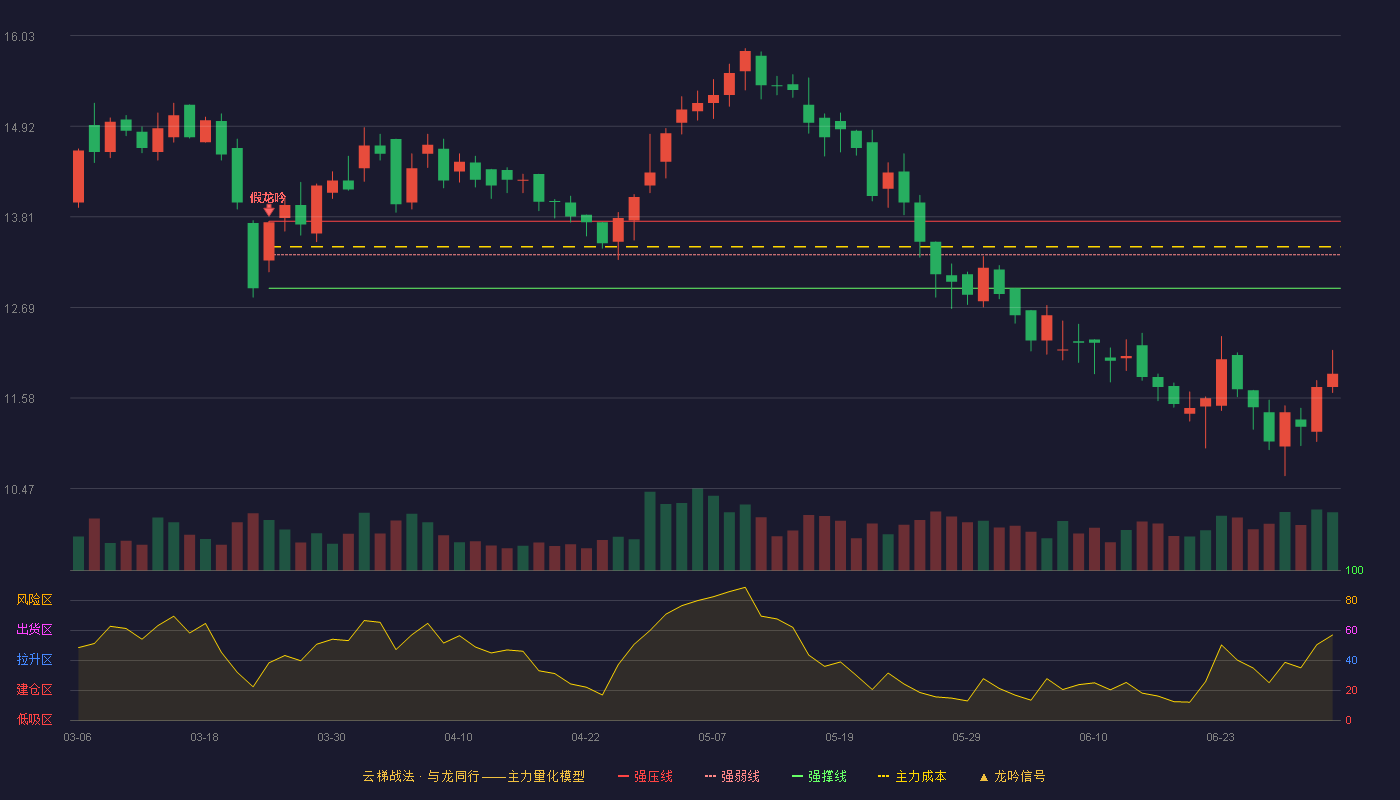Click the 风险区 zone label
This screenshot has height=800, width=1400.
34,600
